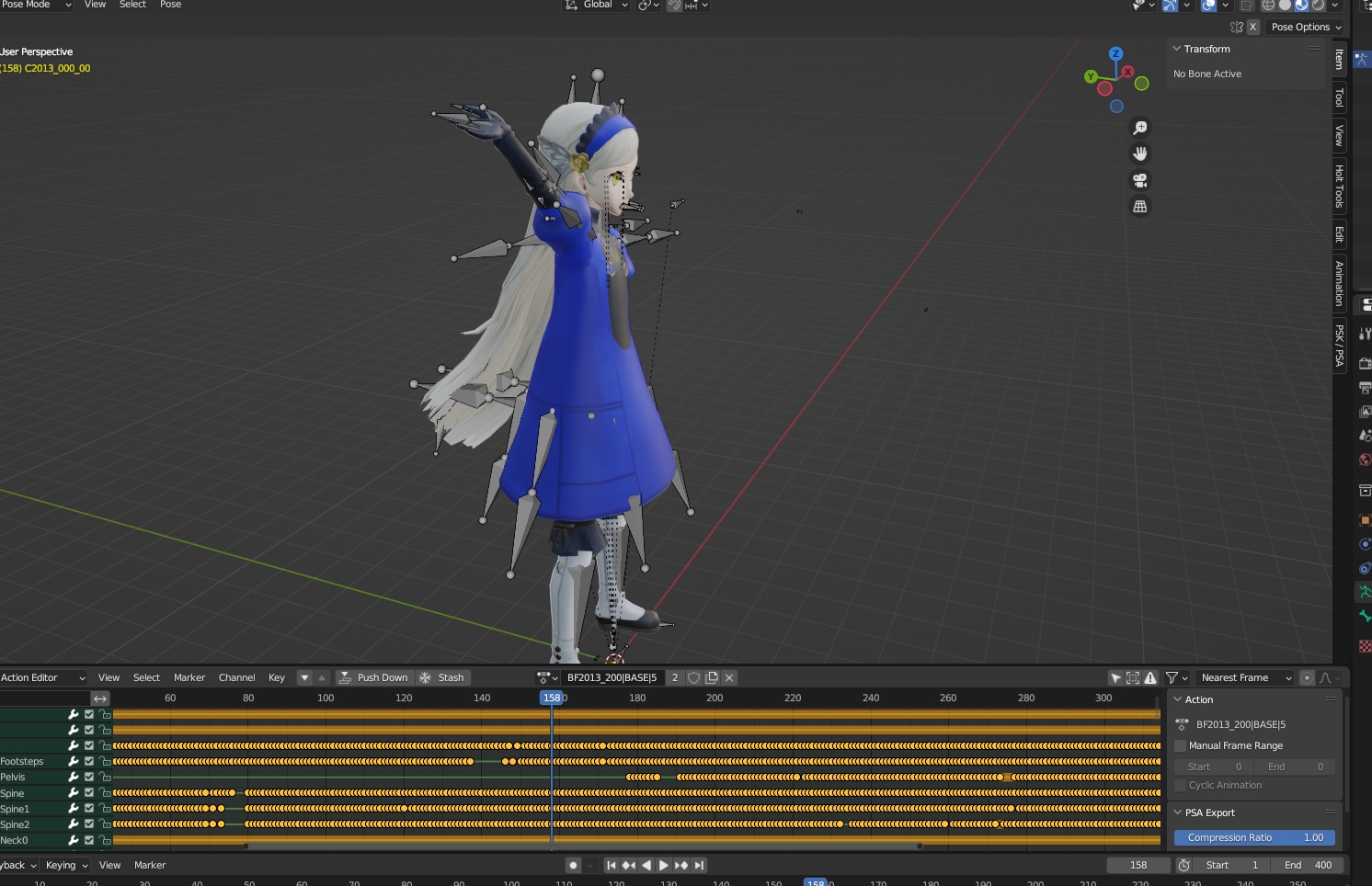Collapse the PSA Export panel

[1178, 812]
